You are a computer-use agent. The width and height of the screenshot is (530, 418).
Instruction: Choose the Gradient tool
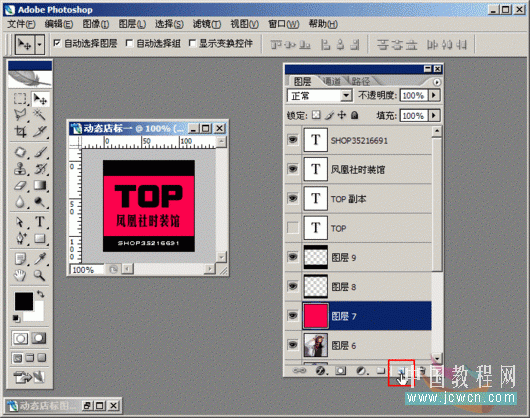click(x=40, y=185)
